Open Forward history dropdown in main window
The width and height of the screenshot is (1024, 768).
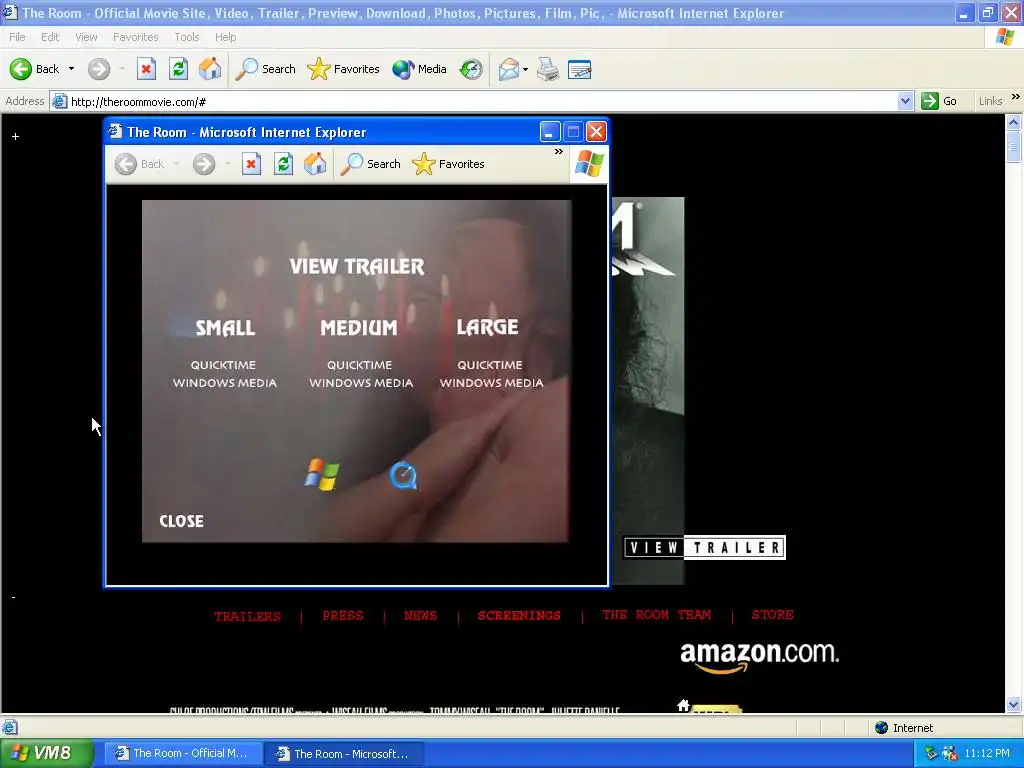(122, 69)
